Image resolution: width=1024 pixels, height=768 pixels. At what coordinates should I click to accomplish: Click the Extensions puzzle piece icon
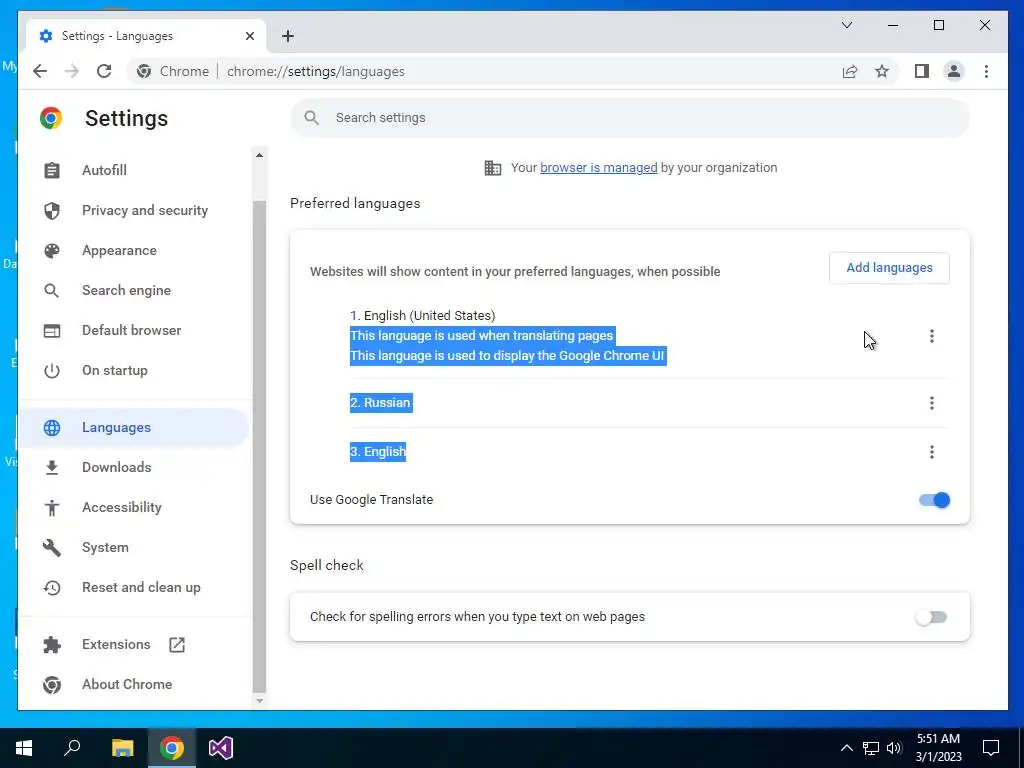pyautogui.click(x=52, y=645)
